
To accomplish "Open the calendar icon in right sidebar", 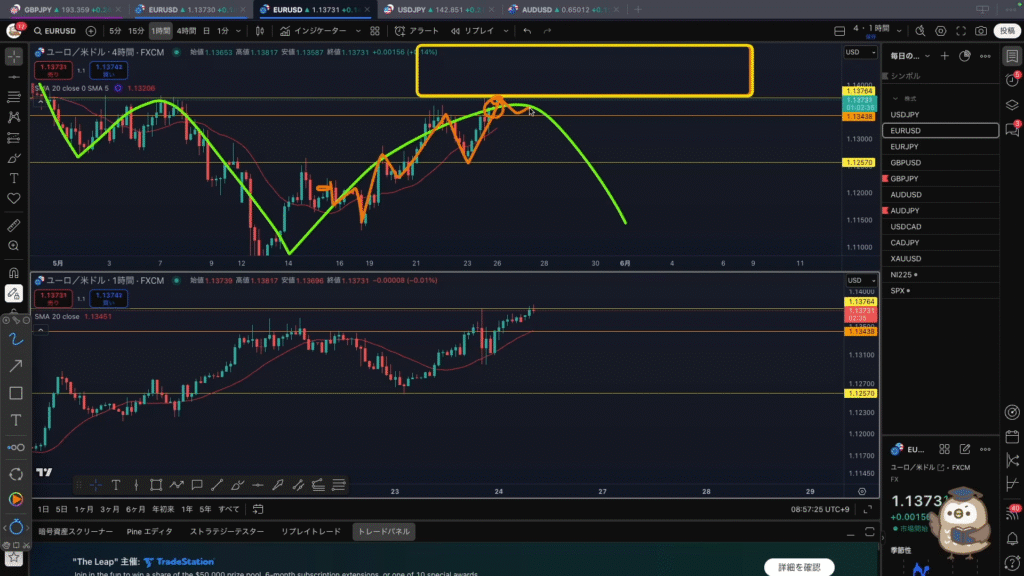I will click(1012, 437).
